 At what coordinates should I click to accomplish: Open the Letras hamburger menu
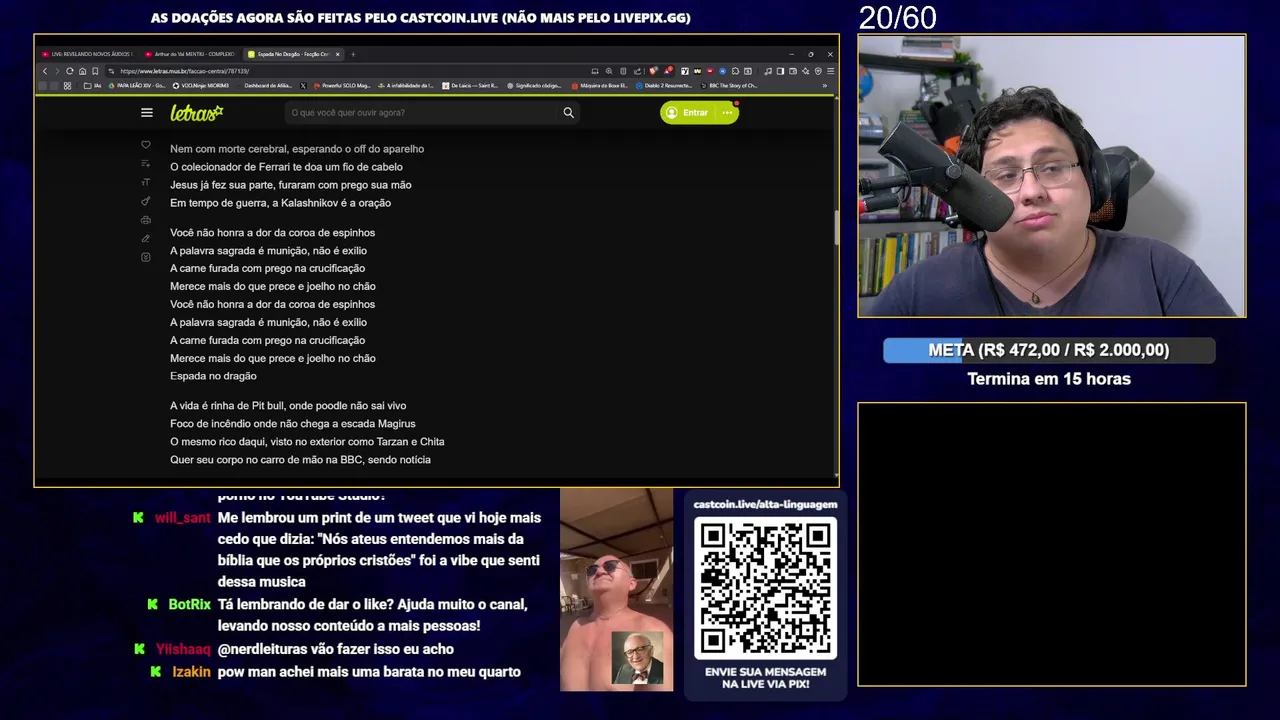pyautogui.click(x=147, y=113)
